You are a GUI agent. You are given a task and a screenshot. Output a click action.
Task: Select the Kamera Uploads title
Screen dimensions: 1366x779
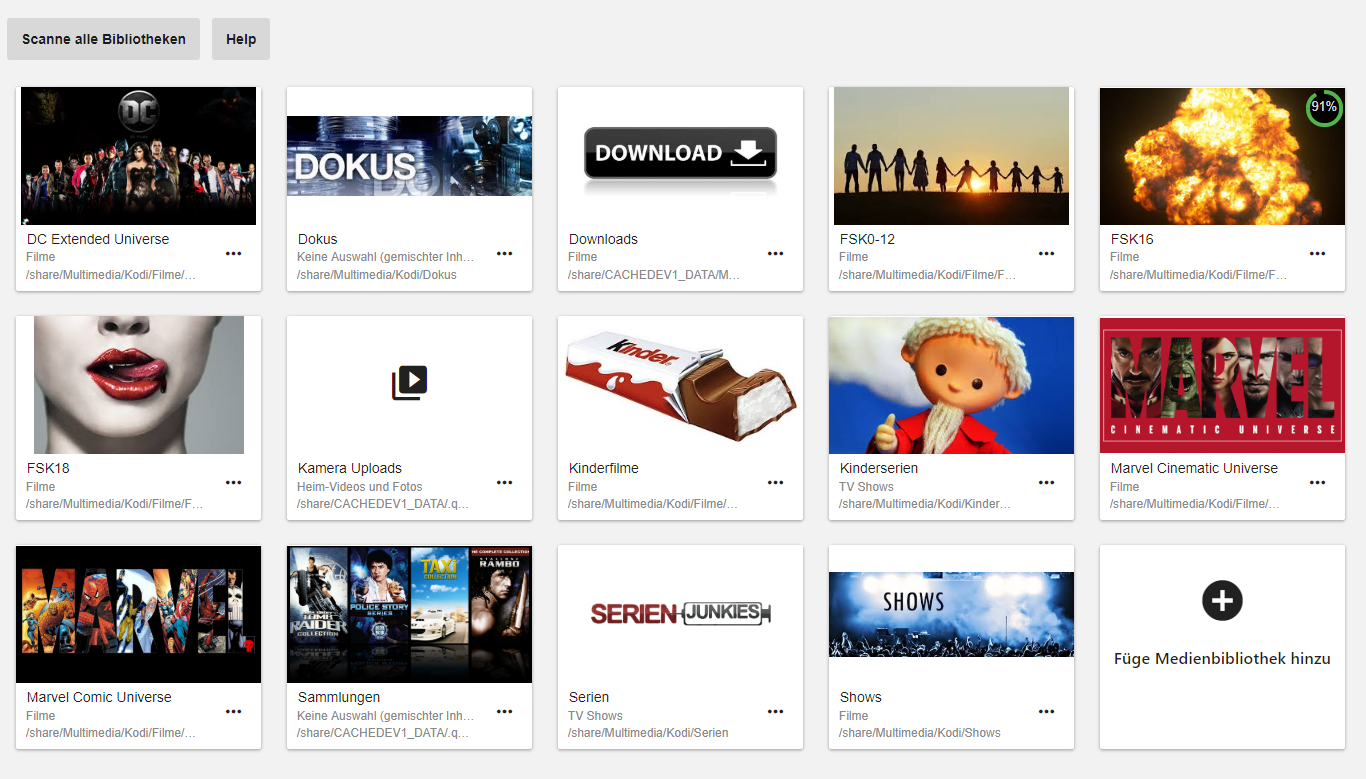350,468
